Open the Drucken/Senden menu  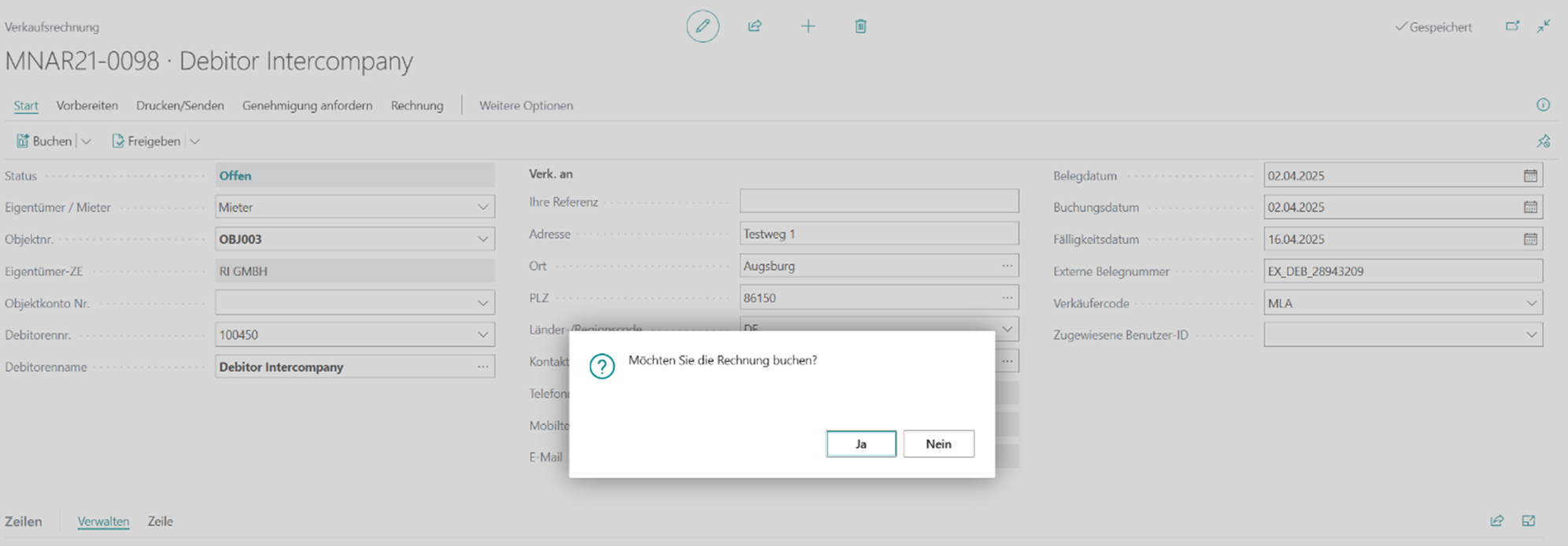click(179, 105)
